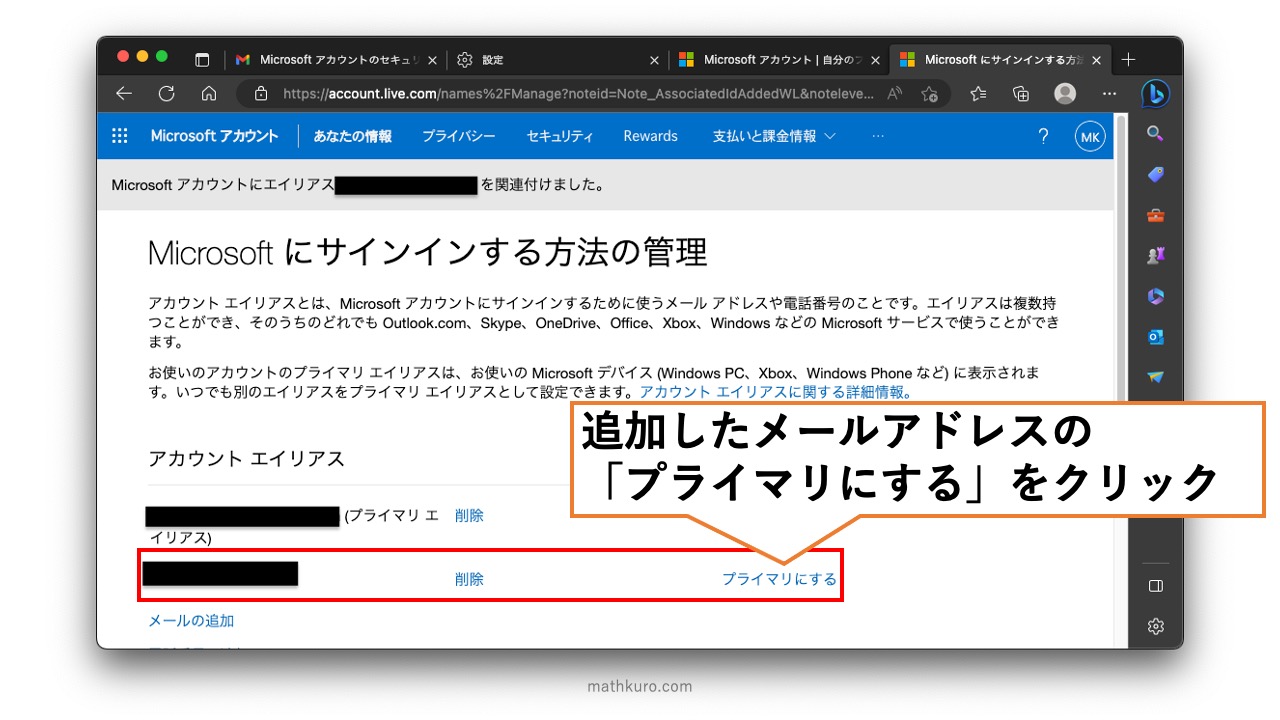Open the Collections icon in toolbar

(x=1021, y=93)
